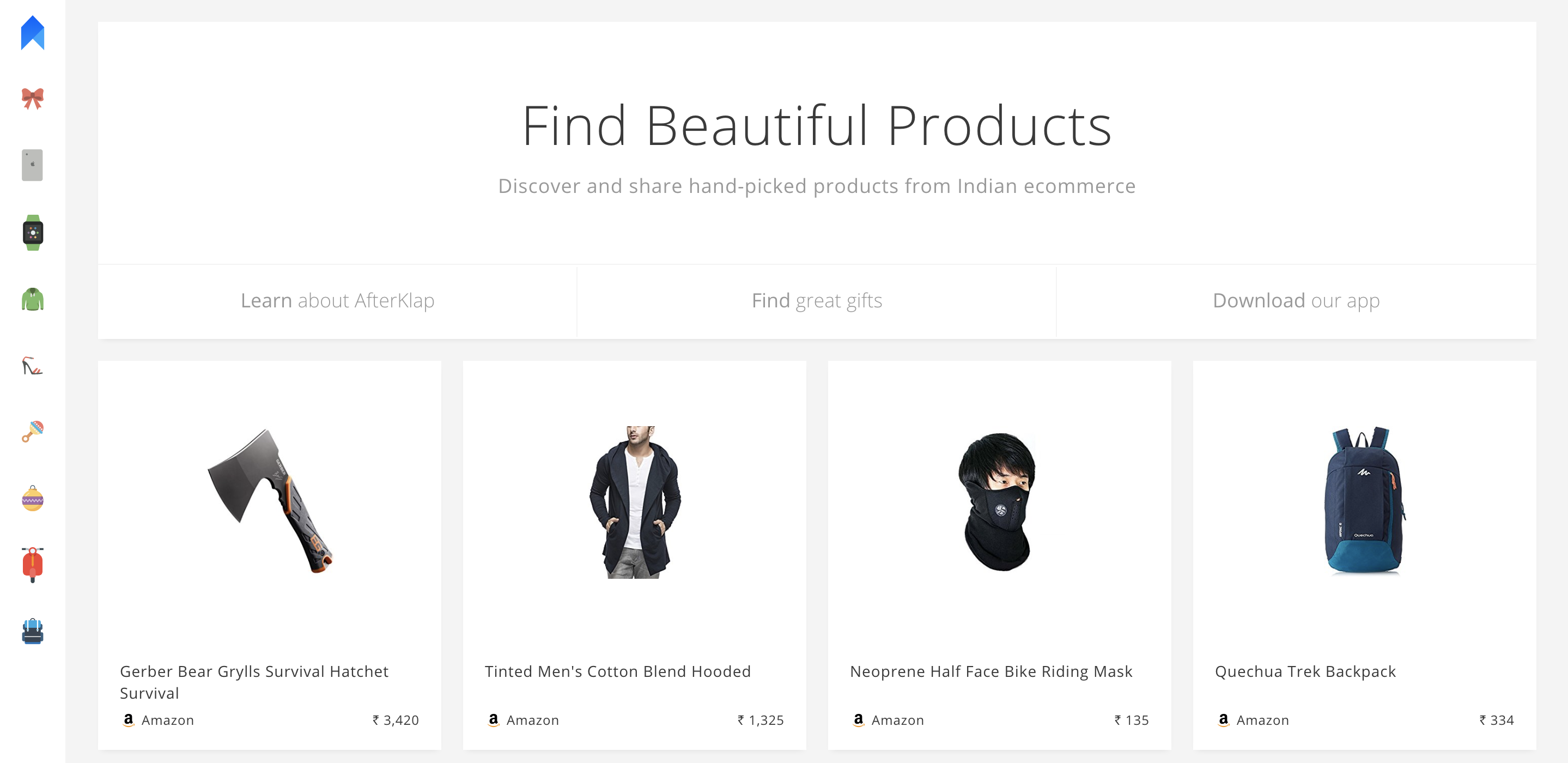Open the red bow gifts category
Viewport: 1568px width, 763px height.
(x=32, y=98)
